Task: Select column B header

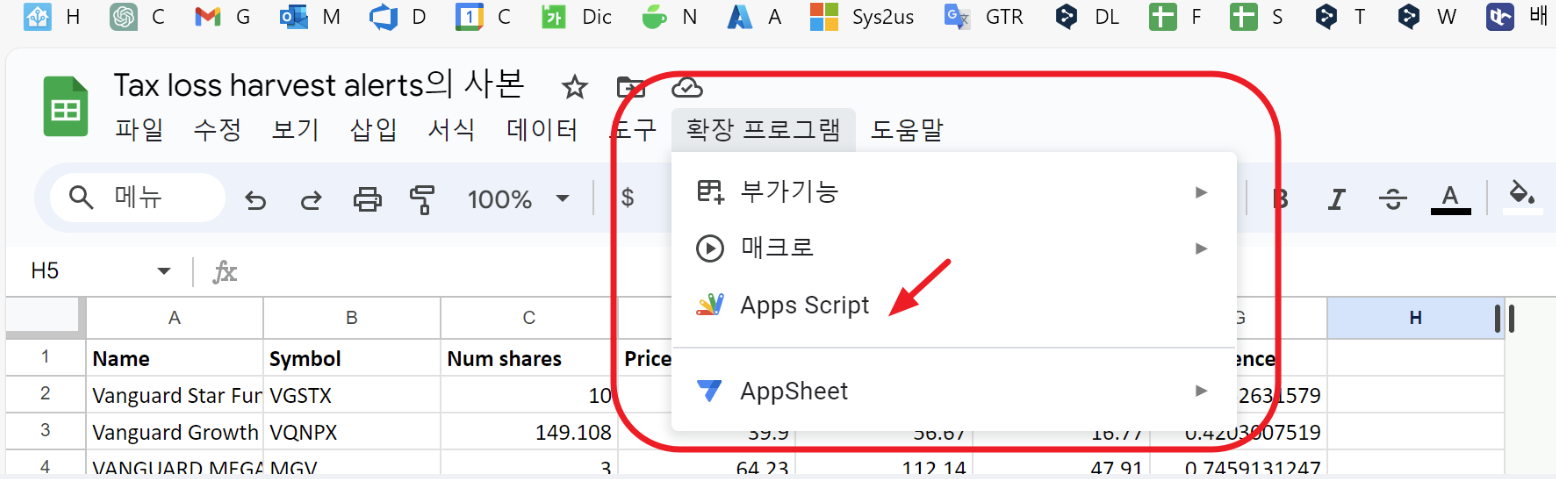Action: pos(352,318)
